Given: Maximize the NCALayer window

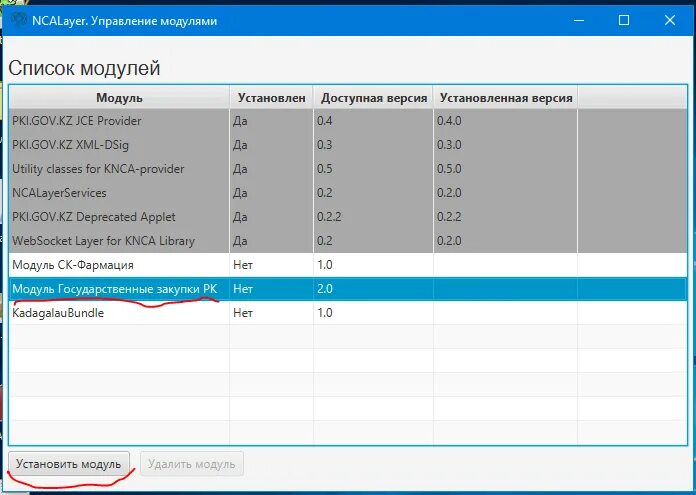Looking at the screenshot, I should 624,20.
